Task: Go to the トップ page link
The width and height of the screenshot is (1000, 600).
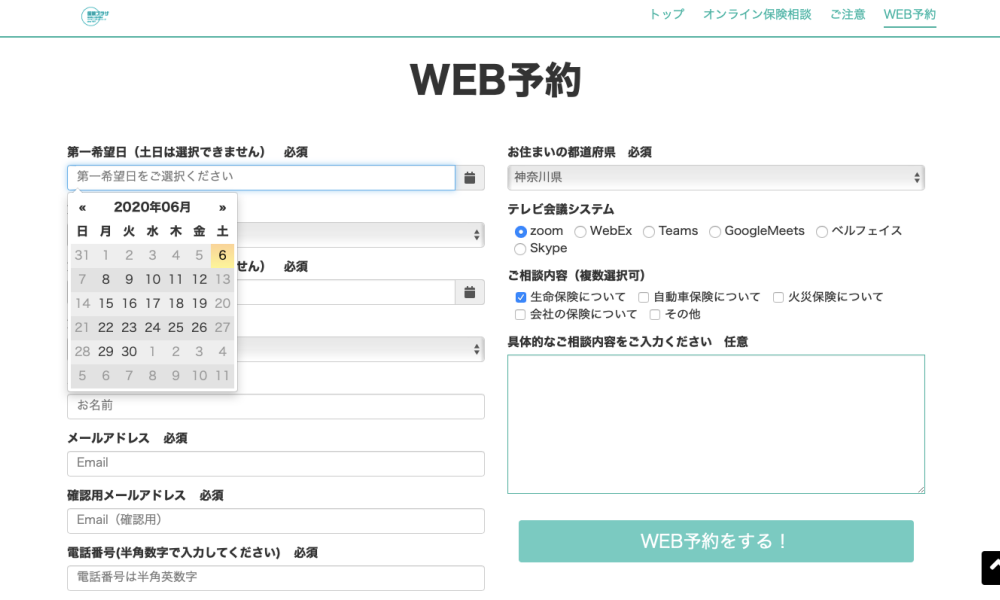Action: click(x=666, y=14)
